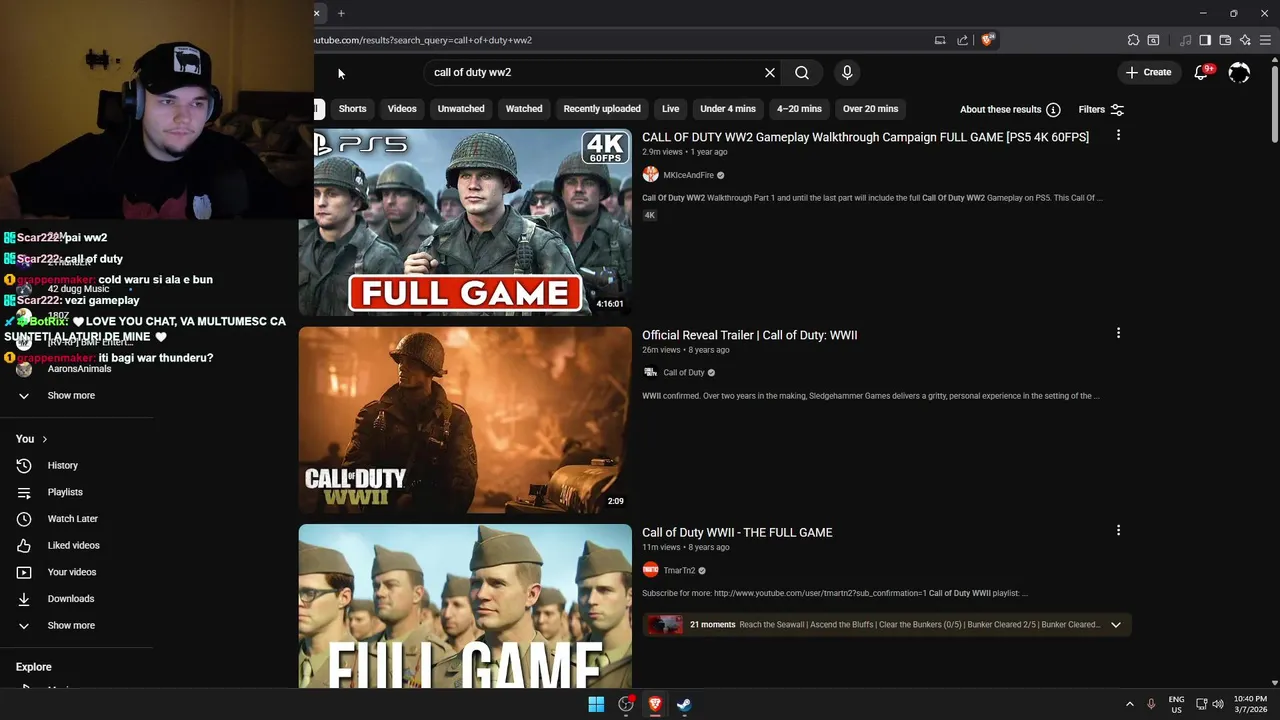Viewport: 1280px width, 720px height.
Task: Click the info icon beside About these results
Action: pyautogui.click(x=1053, y=109)
